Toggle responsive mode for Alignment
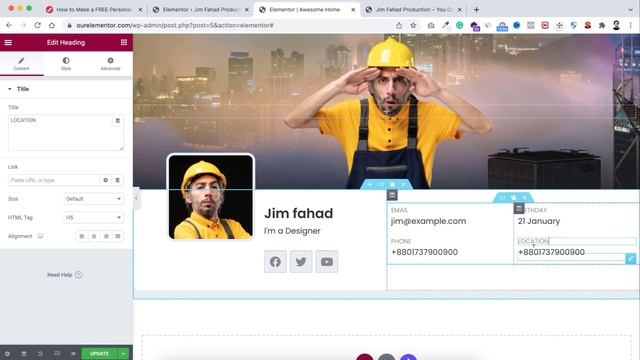 click(40, 236)
